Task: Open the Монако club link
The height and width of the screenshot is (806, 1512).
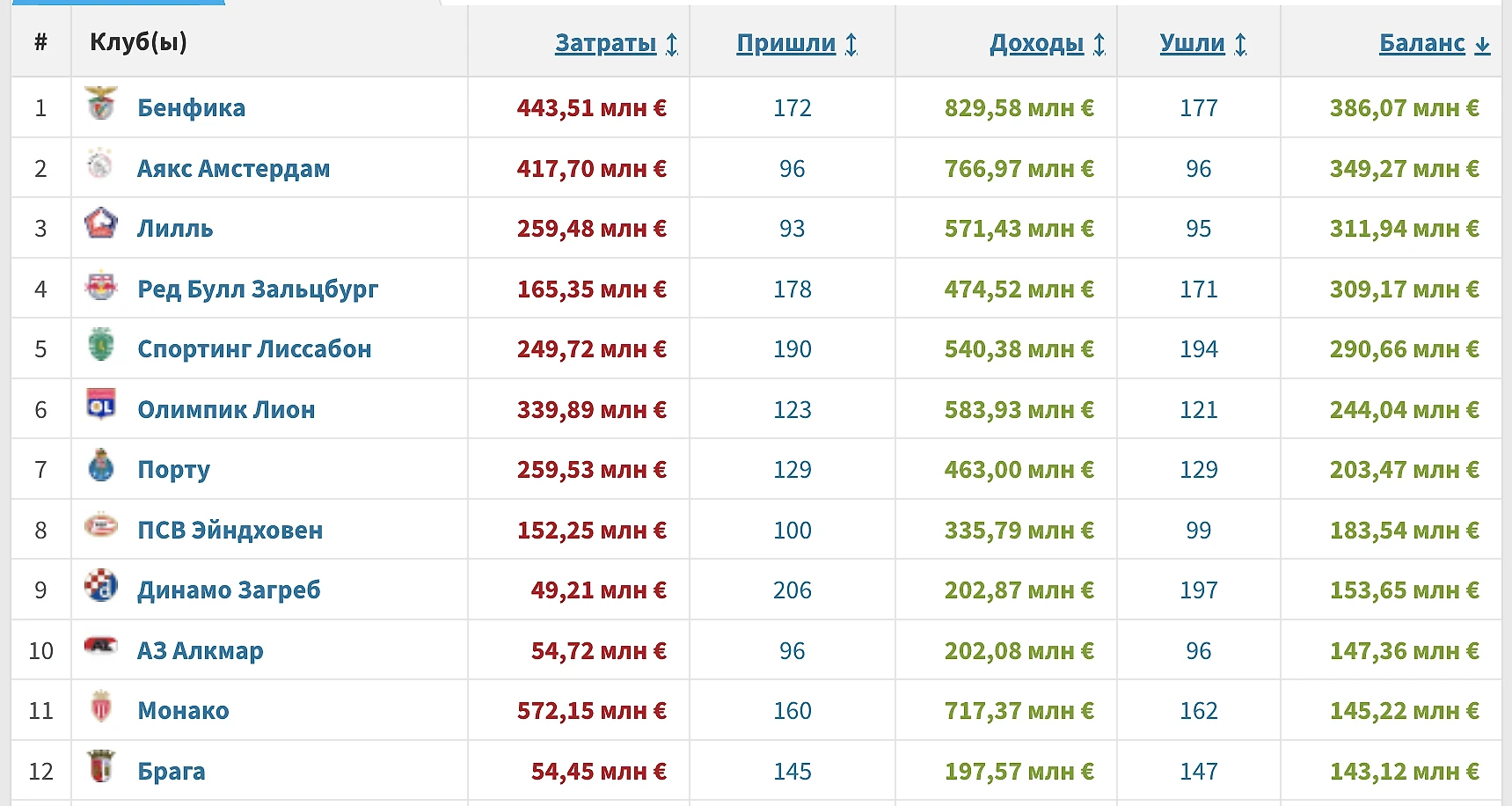Action: (183, 710)
